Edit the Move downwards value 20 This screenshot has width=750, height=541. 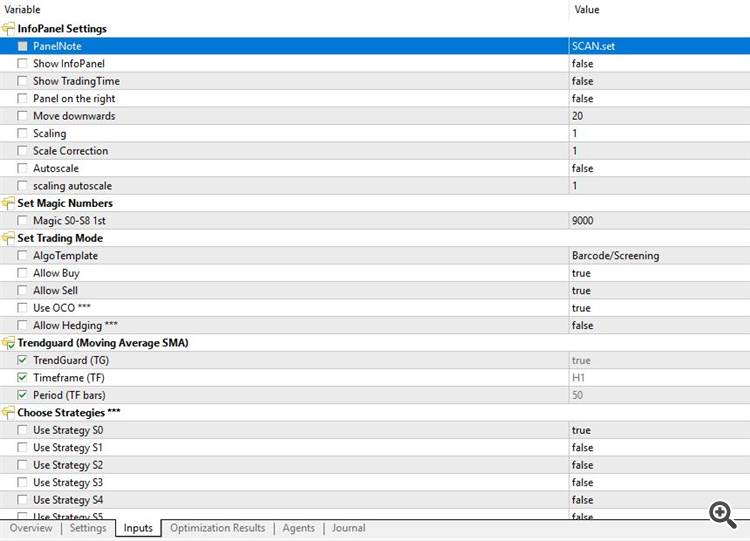577,116
